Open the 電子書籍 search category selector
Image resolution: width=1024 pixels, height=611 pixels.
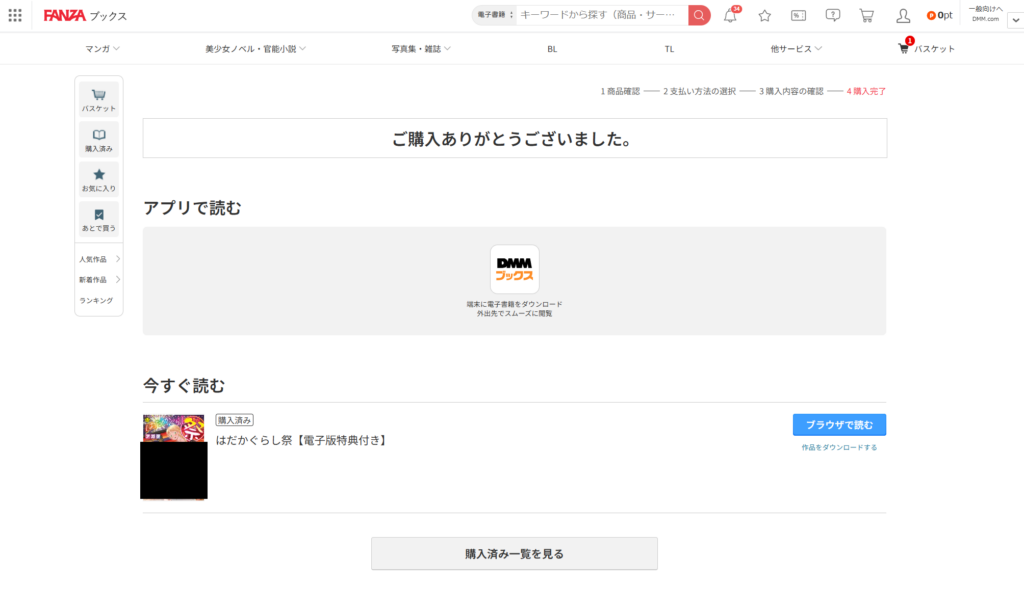point(494,15)
